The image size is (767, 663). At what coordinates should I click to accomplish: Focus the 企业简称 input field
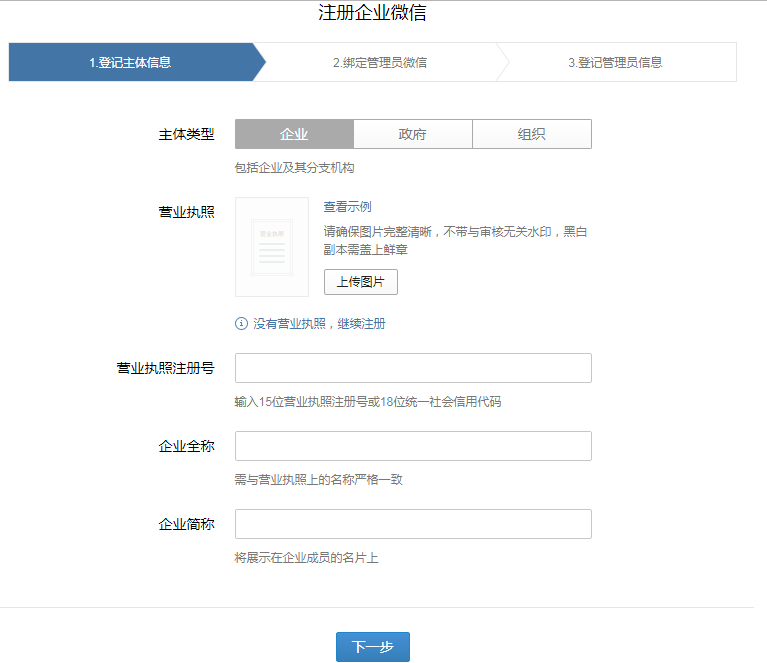[413, 524]
